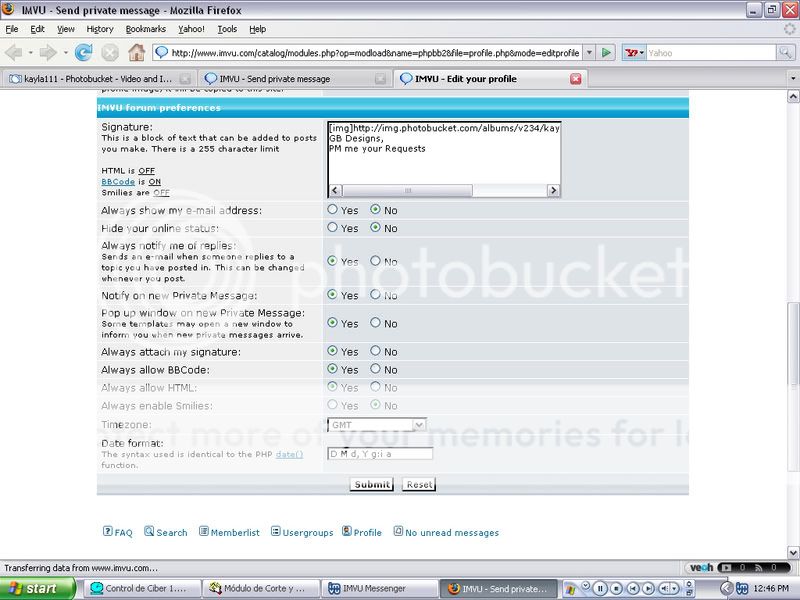Open the Edit menu

point(37,29)
